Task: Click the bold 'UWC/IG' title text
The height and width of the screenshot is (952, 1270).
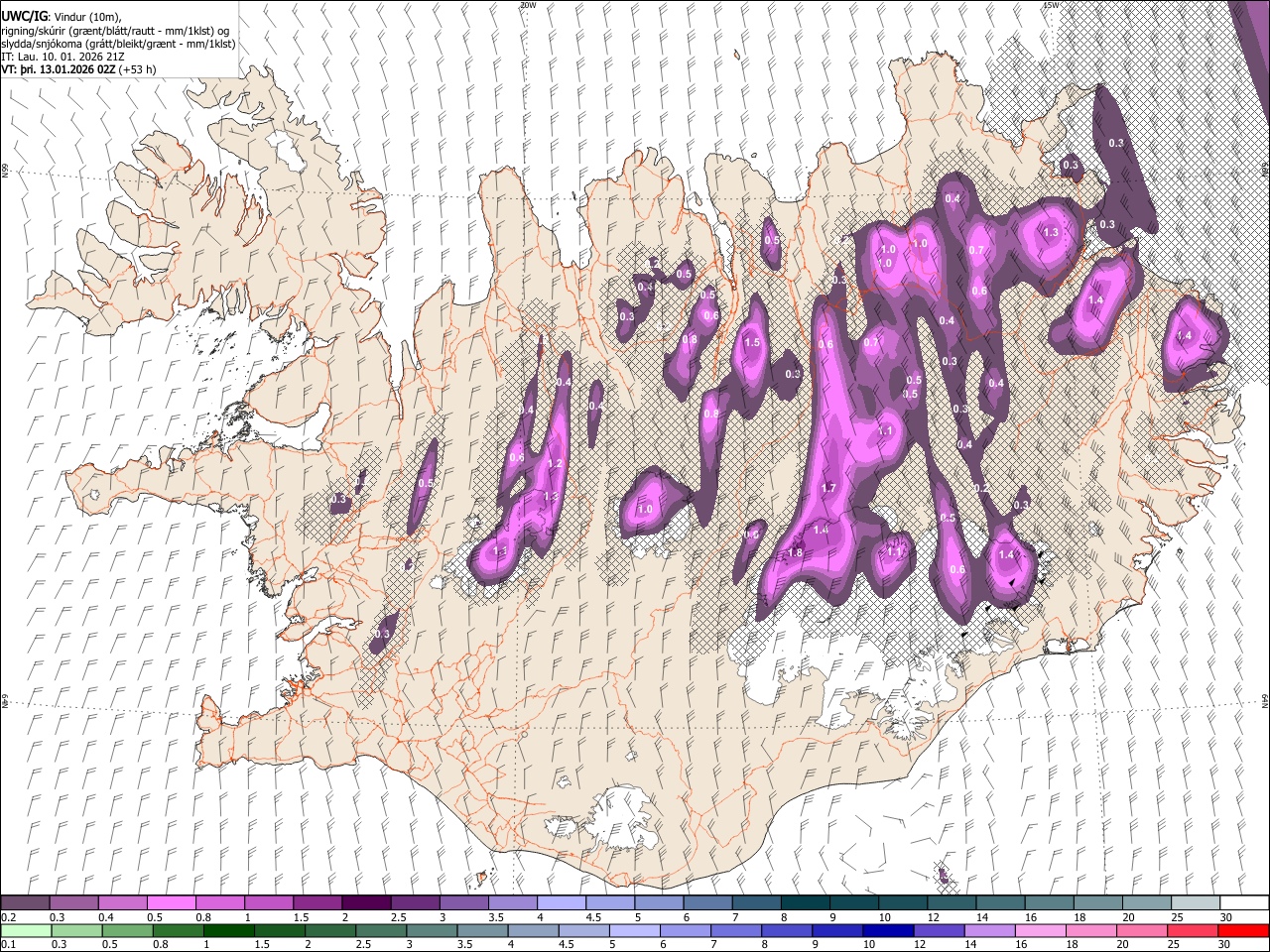Action: 24,17
